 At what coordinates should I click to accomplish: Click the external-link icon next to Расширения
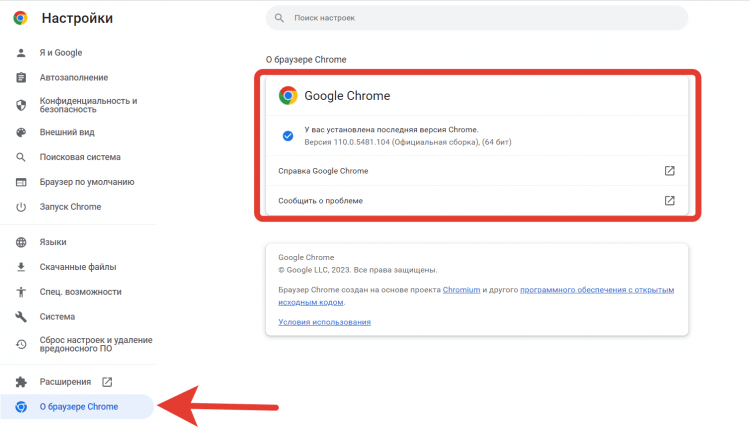point(107,382)
